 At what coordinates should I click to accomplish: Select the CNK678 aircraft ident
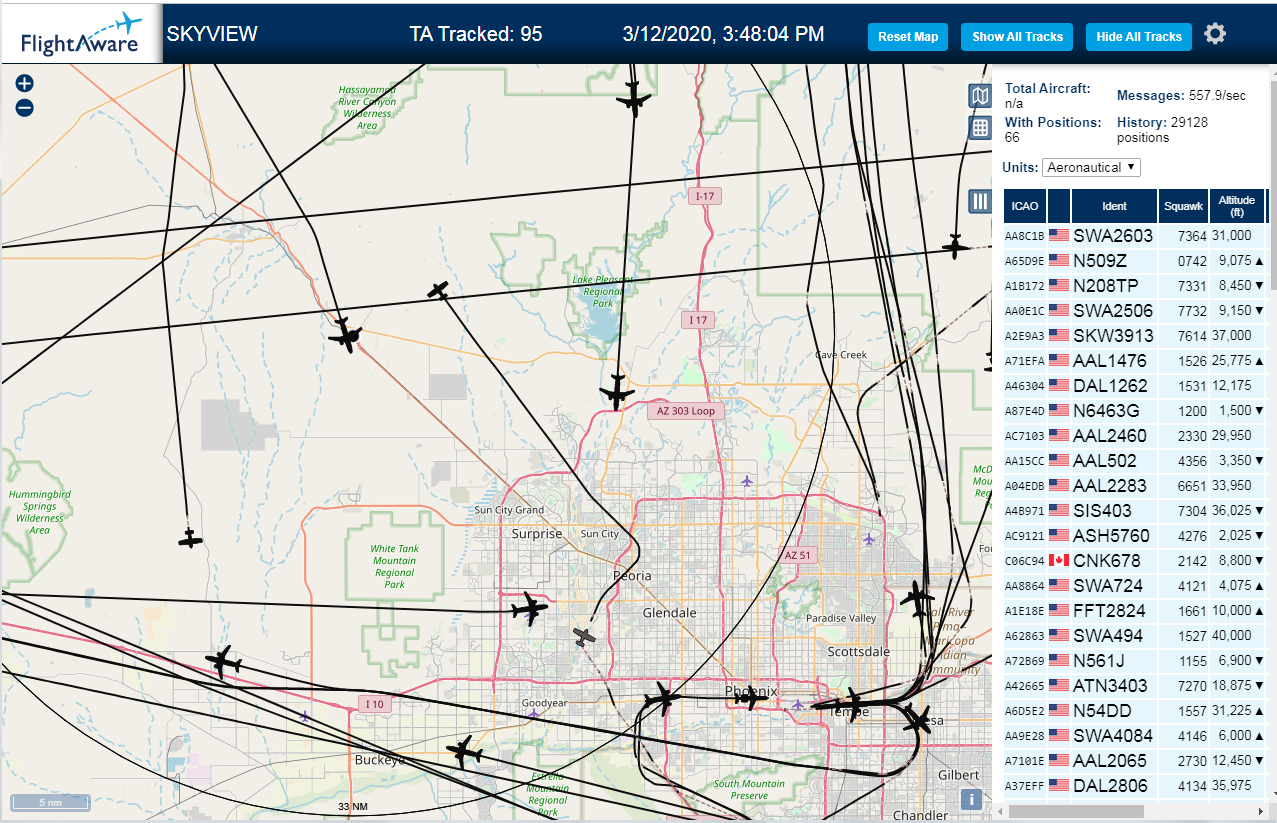click(1107, 561)
